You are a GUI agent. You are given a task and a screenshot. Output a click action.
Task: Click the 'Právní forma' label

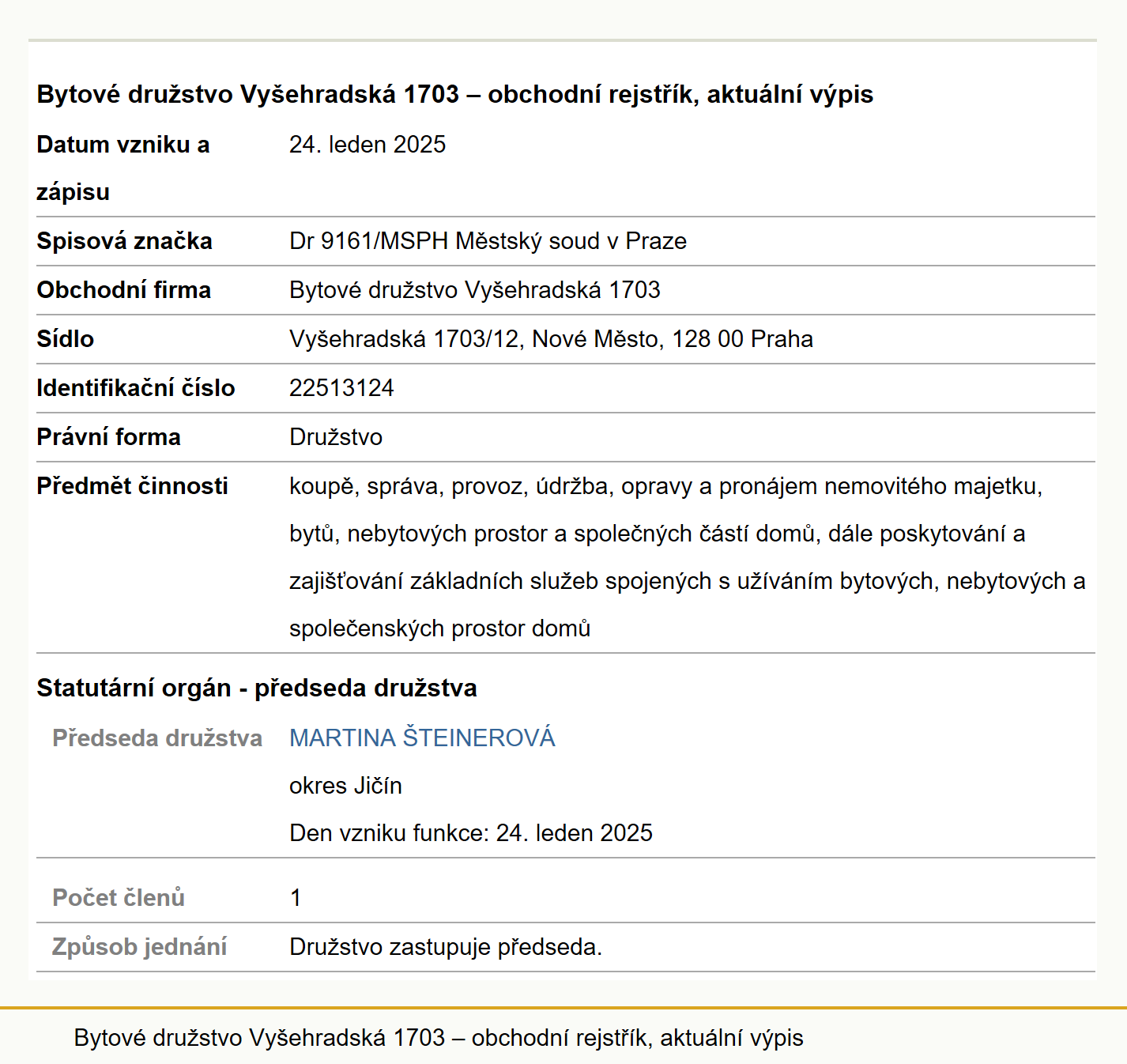[108, 437]
